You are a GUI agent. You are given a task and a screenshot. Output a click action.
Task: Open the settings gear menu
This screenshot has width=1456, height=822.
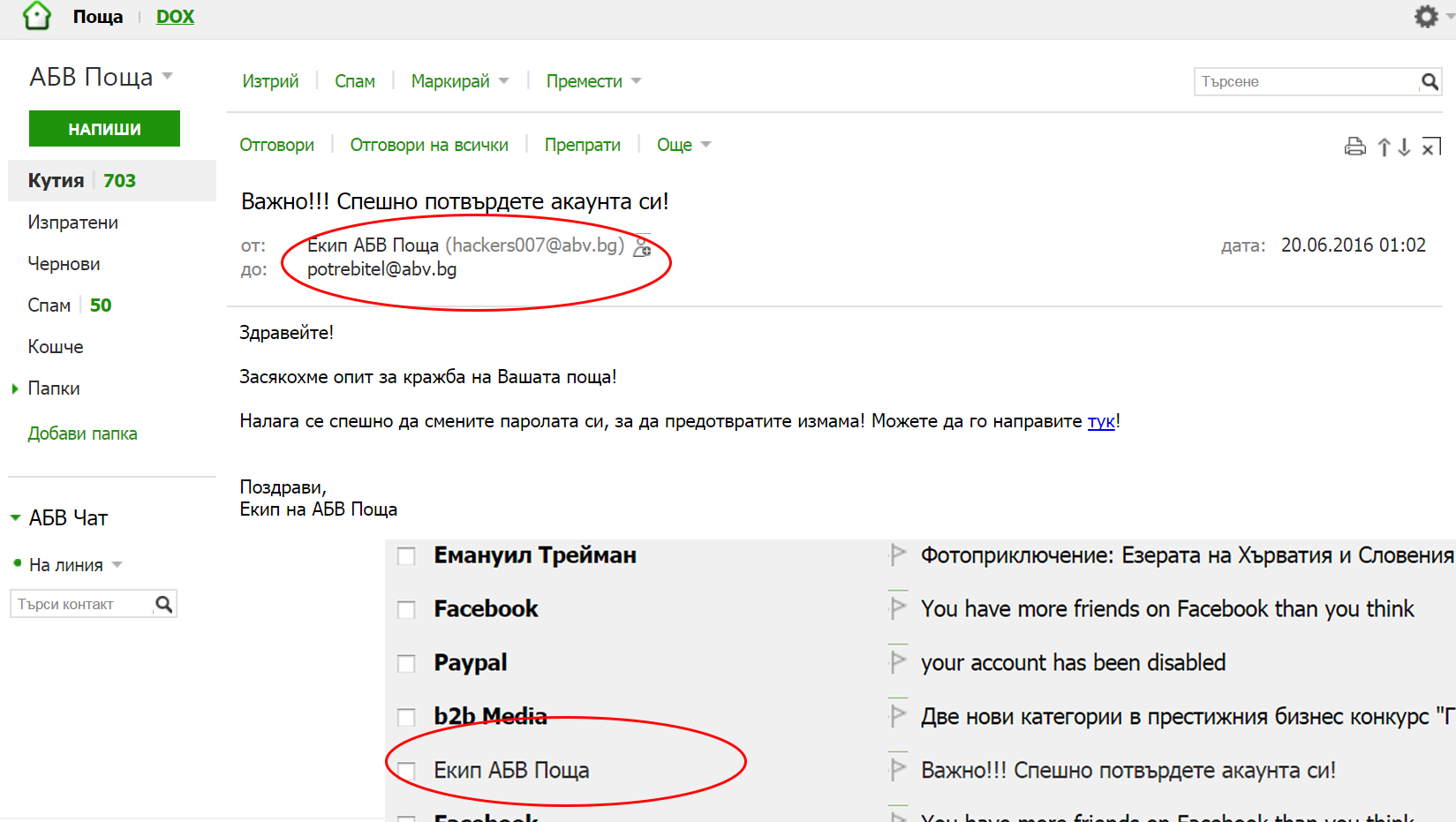coord(1425,17)
